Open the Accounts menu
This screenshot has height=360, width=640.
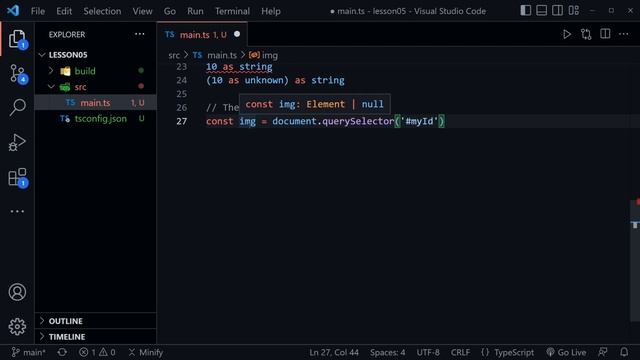coord(17,292)
